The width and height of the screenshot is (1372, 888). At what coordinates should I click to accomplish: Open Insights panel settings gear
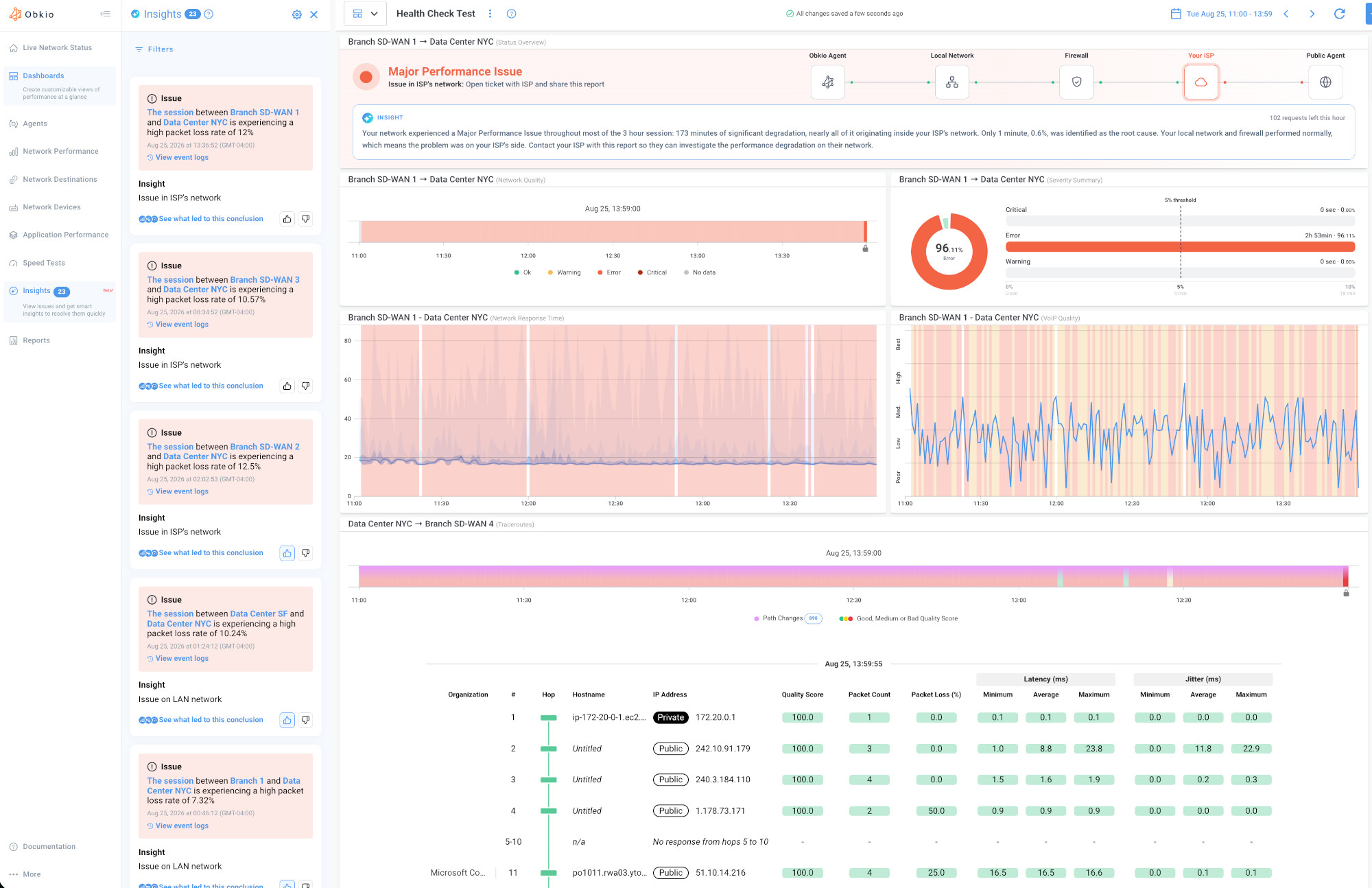(x=297, y=14)
